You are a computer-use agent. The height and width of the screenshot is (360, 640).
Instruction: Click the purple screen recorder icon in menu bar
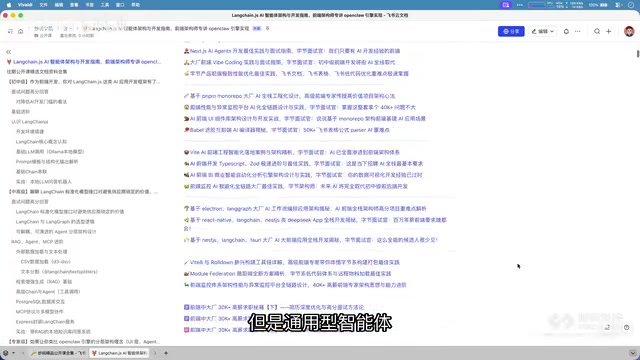(x=506, y=5)
